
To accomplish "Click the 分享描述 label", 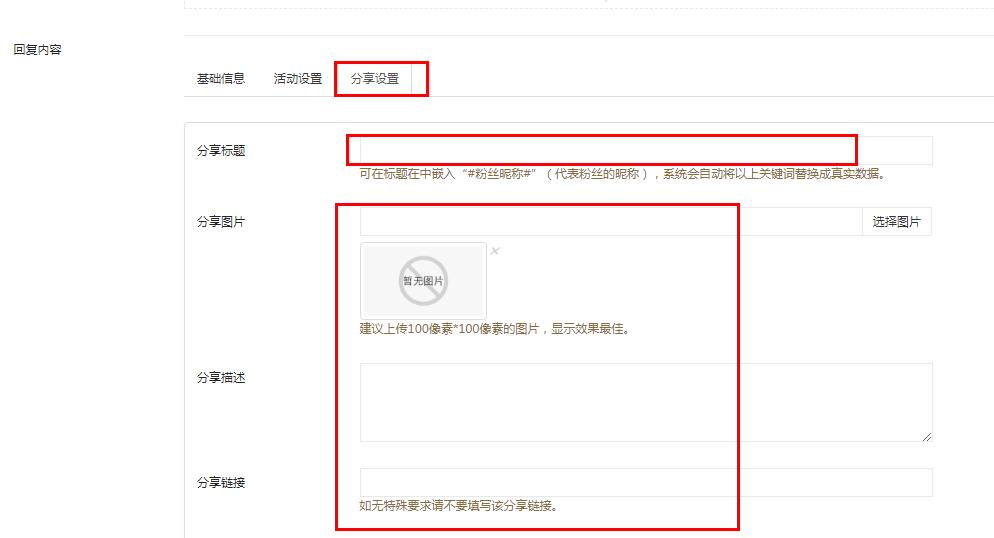I will pyautogui.click(x=221, y=378).
